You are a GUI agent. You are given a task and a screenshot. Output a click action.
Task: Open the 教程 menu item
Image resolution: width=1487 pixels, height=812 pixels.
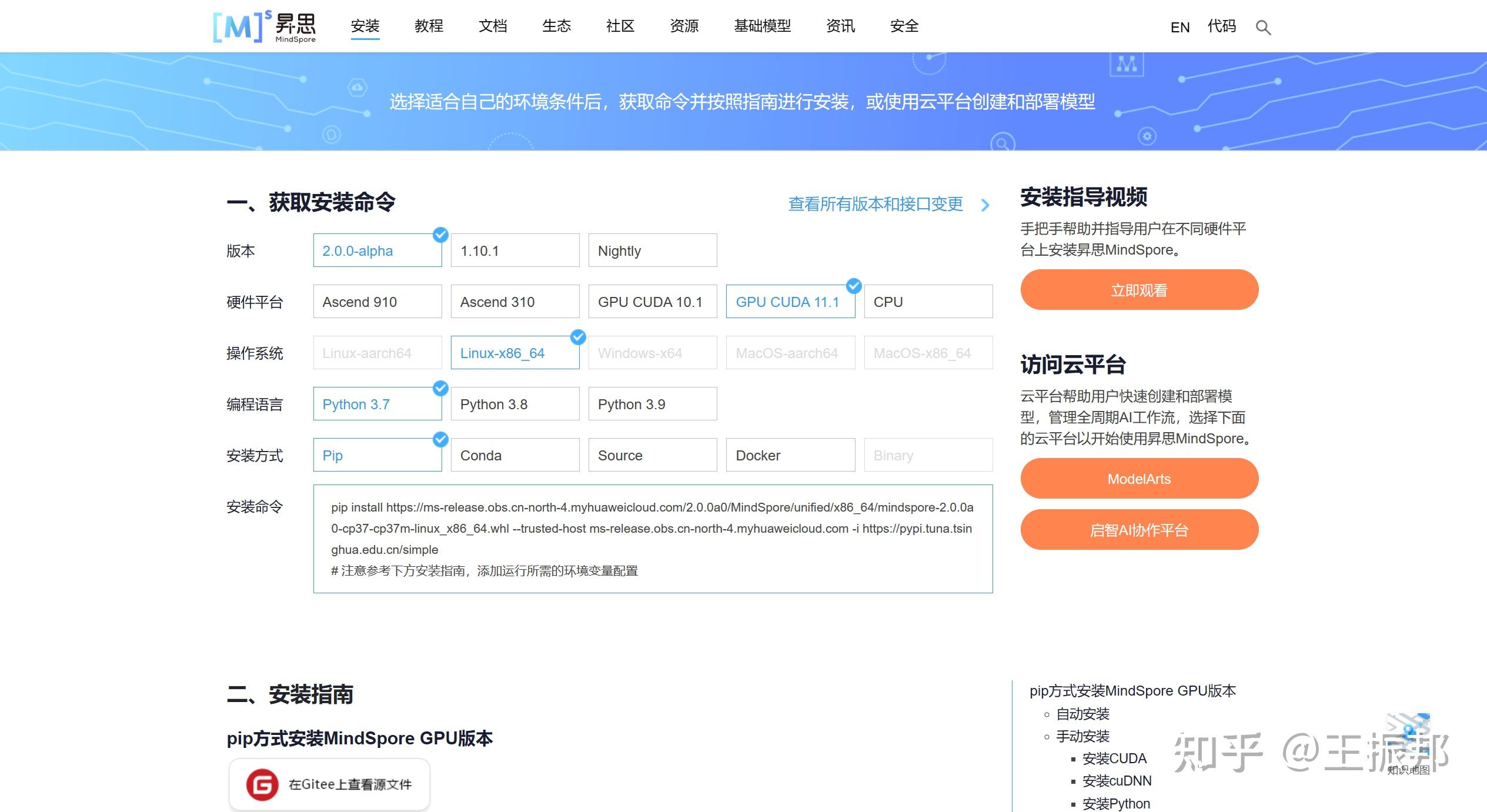[x=429, y=26]
